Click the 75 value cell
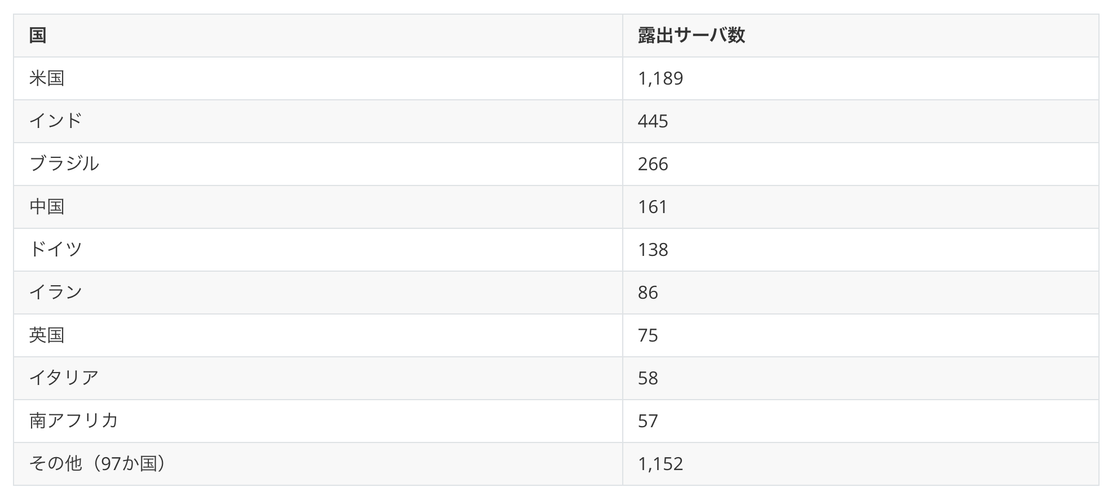Viewport: 1108px width, 500px height. (x=861, y=335)
